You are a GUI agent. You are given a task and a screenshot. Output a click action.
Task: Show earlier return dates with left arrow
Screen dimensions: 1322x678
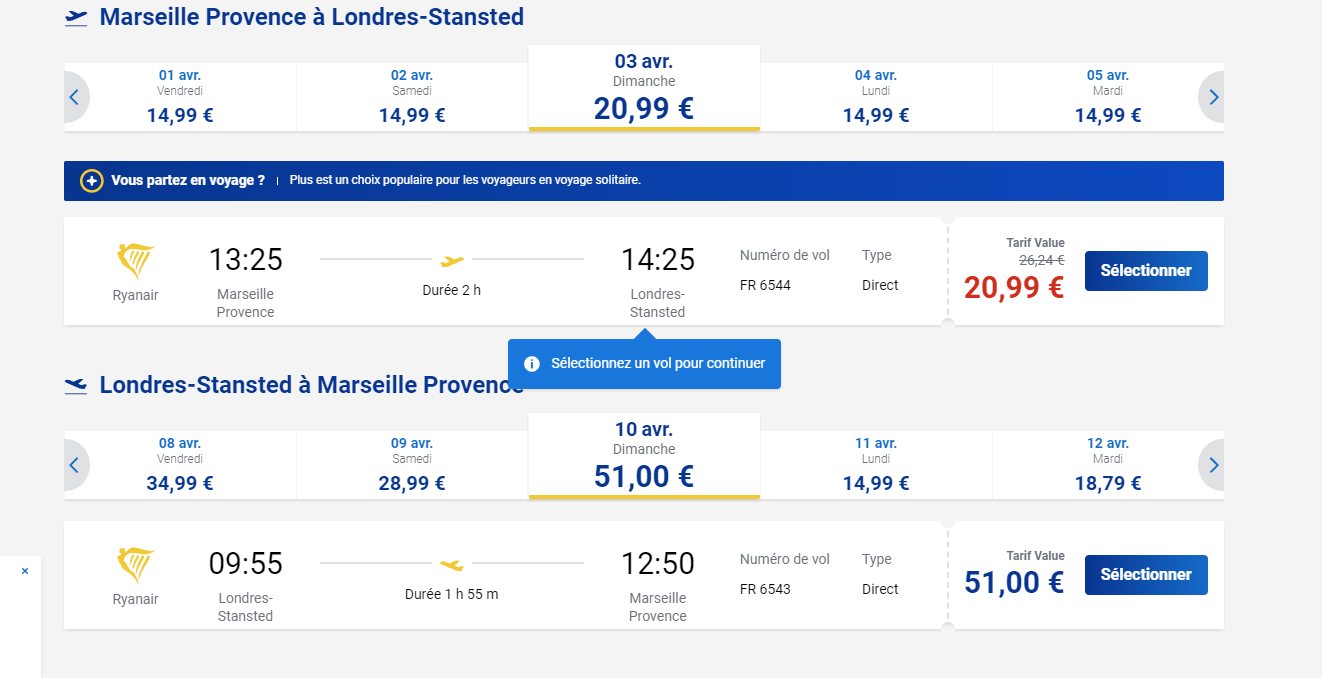[75, 465]
